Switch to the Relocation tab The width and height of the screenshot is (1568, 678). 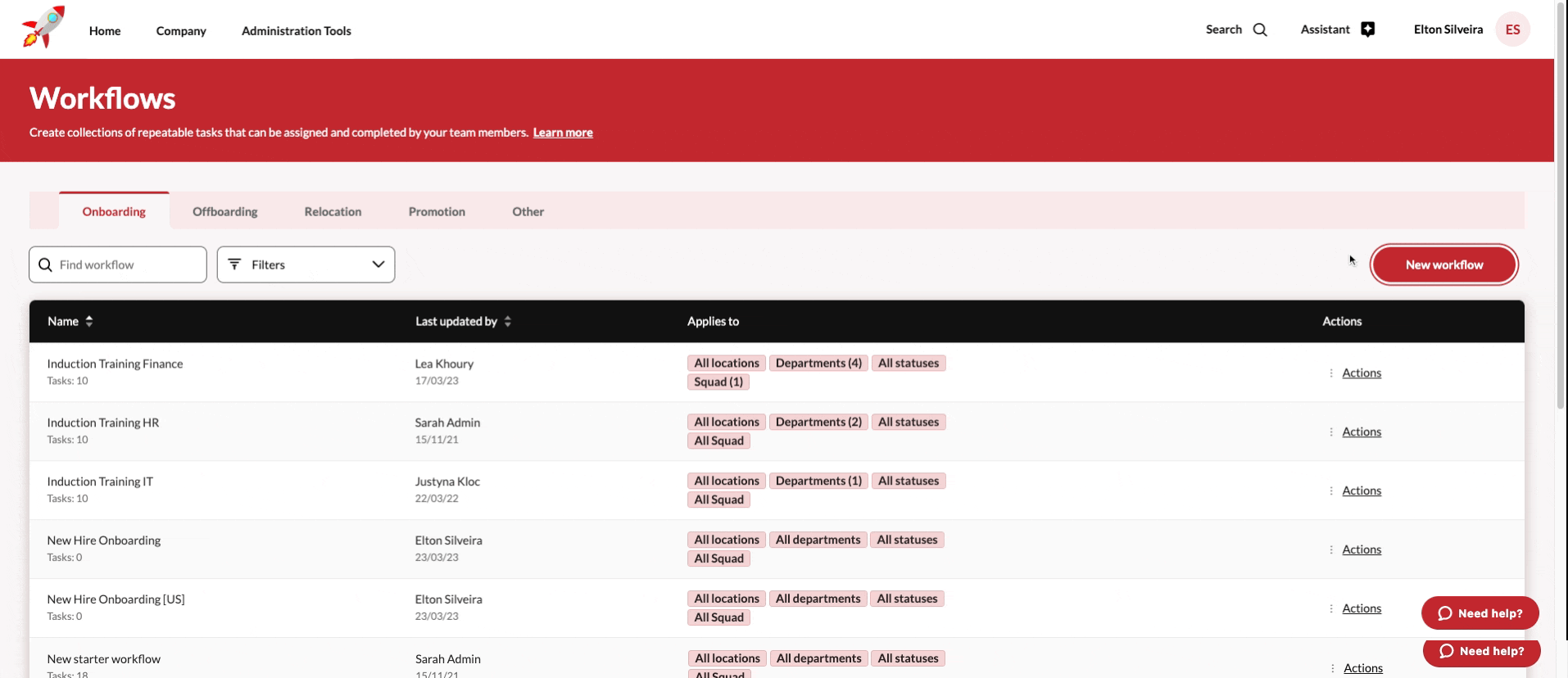333,211
